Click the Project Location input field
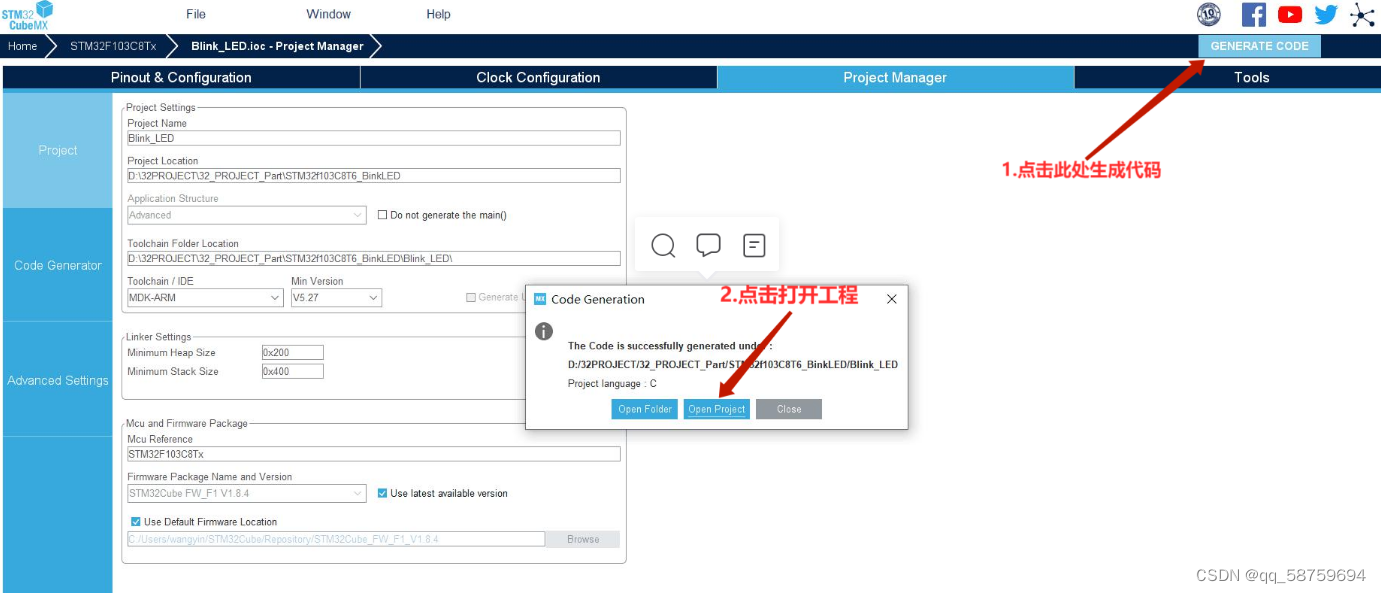 coord(374,175)
